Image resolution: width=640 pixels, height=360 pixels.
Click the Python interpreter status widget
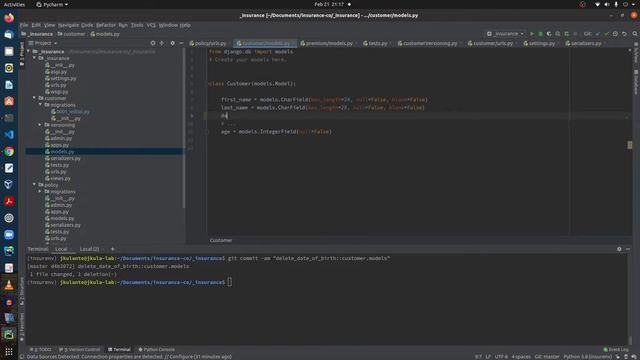(589, 357)
